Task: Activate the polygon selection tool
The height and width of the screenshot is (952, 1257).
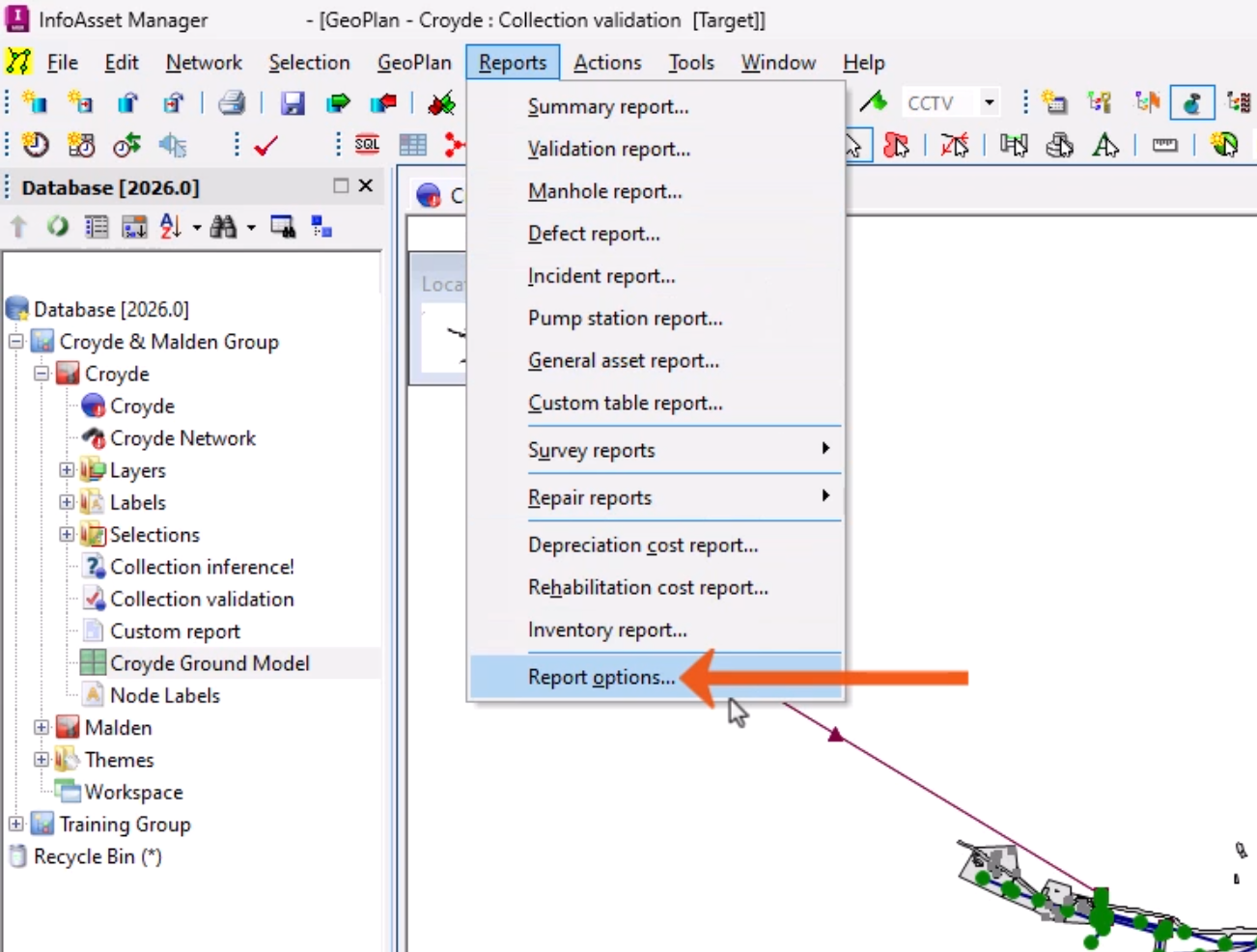Action: 895,145
